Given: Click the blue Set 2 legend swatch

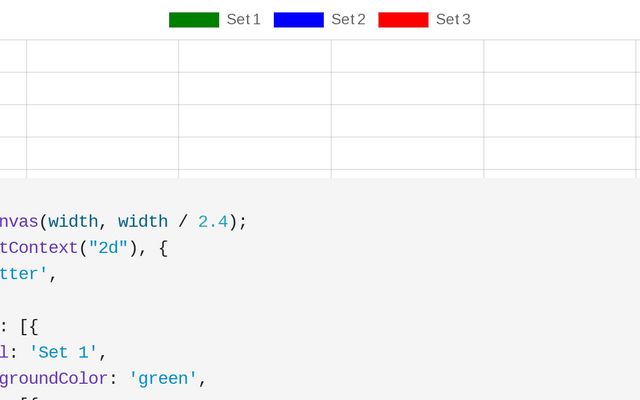Looking at the screenshot, I should (x=298, y=20).
